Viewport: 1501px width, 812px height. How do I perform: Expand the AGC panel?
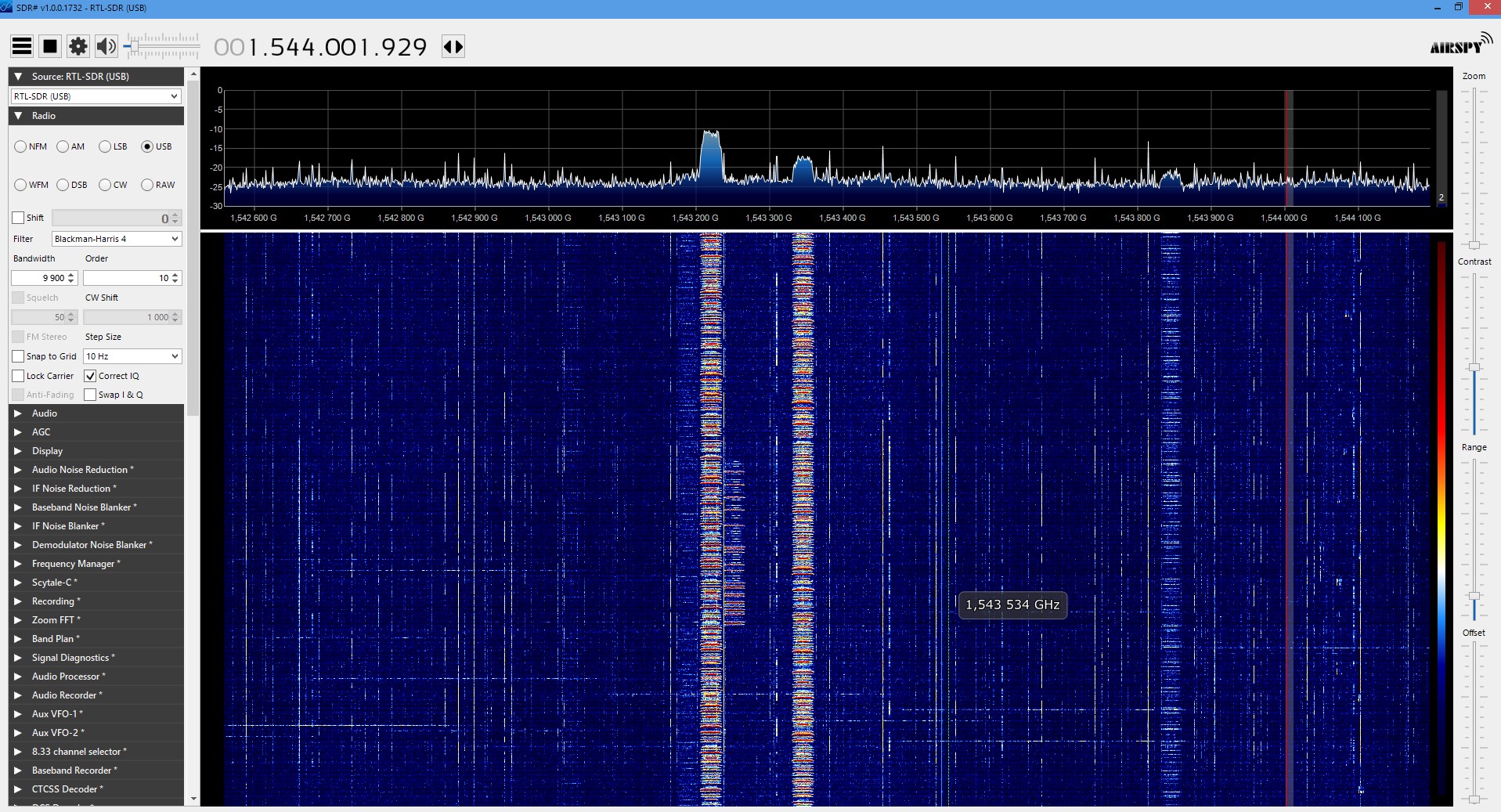(x=96, y=432)
